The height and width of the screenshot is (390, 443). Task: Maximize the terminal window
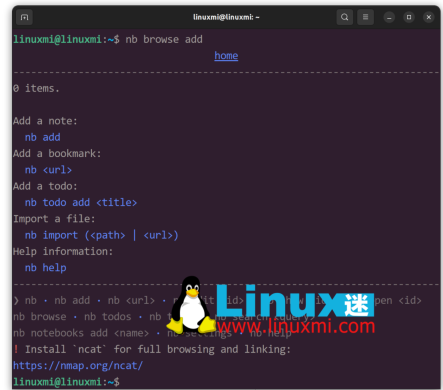409,17
